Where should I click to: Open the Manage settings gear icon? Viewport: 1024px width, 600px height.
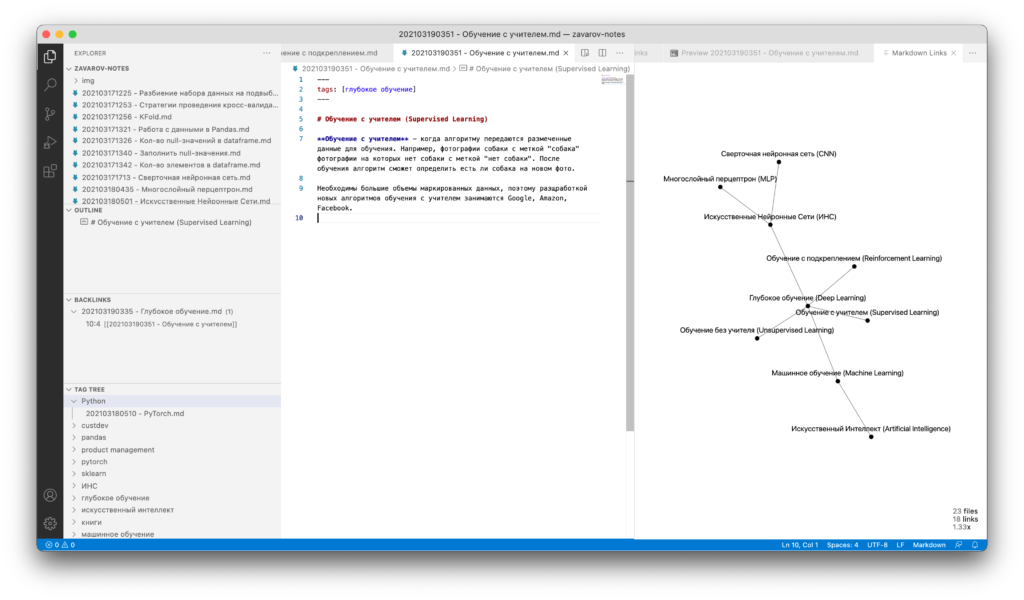(x=49, y=523)
